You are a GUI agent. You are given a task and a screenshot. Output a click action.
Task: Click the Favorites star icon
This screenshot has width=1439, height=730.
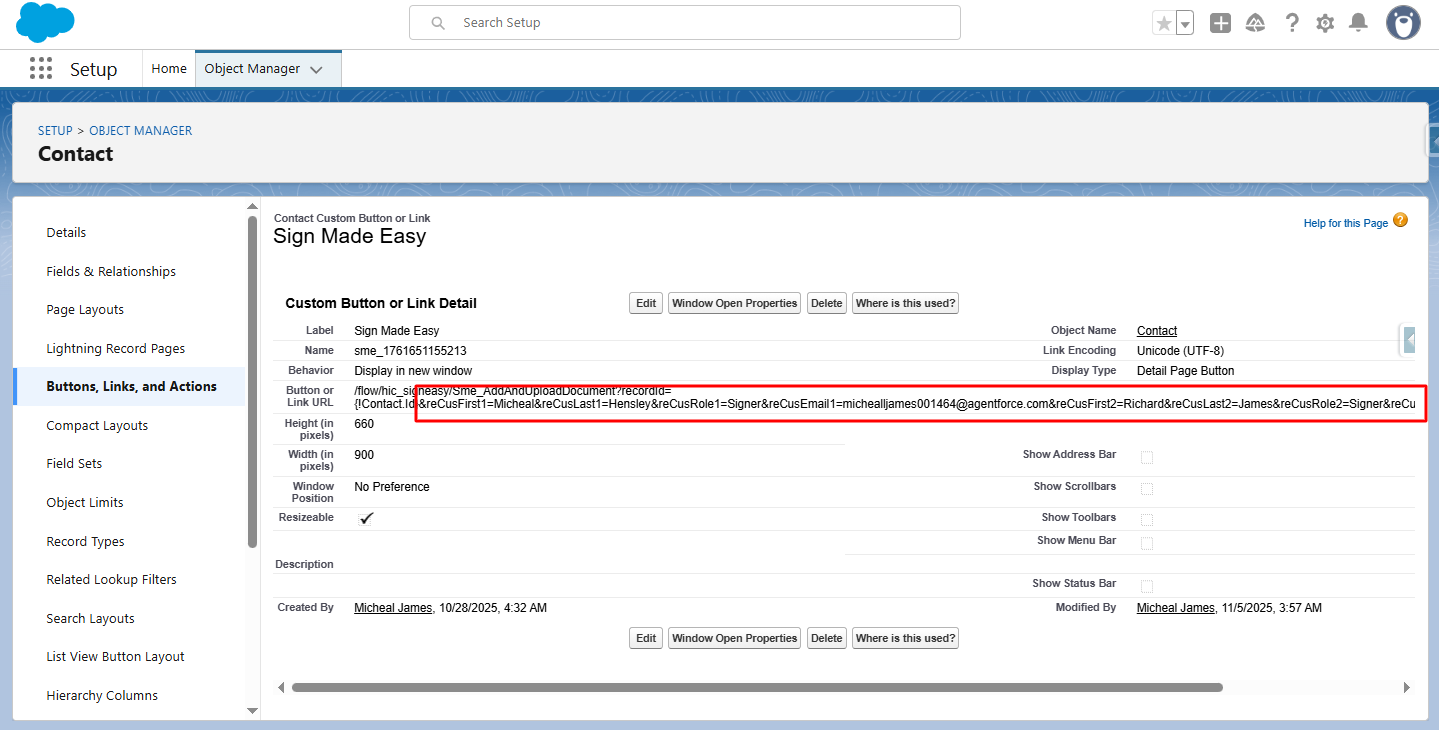pos(1163,23)
